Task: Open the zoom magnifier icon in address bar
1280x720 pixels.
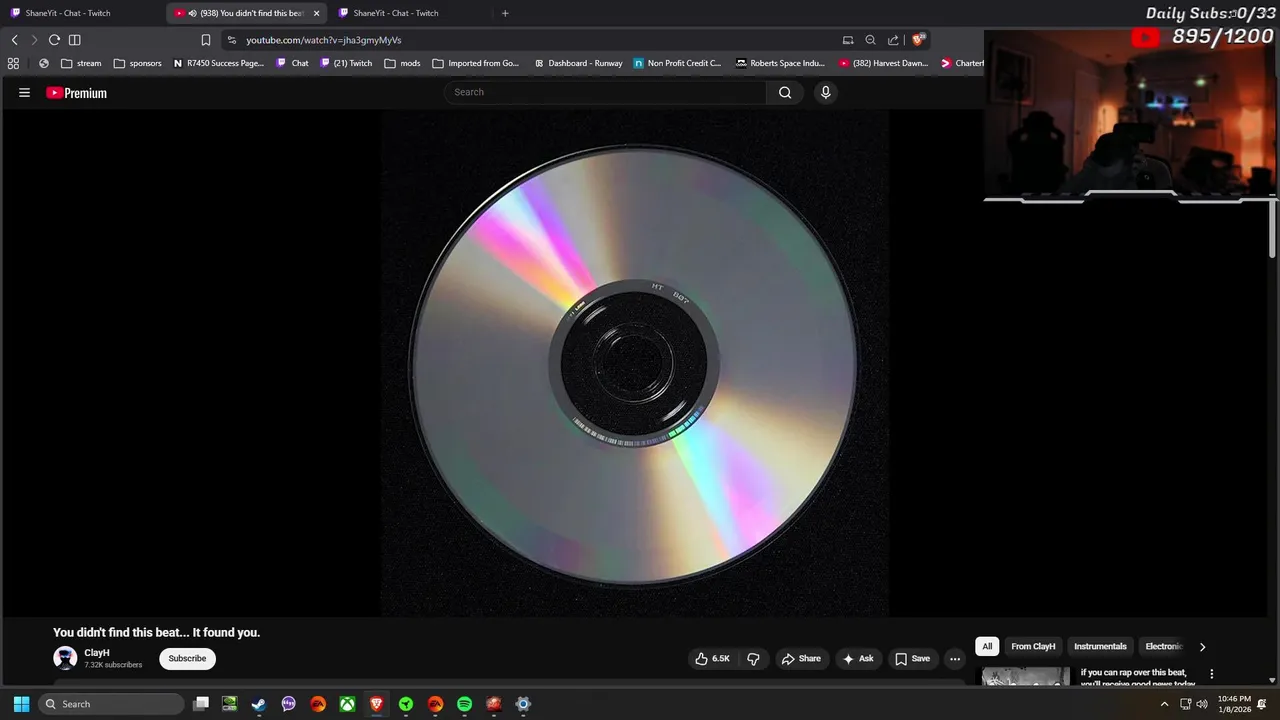Action: (x=870, y=40)
